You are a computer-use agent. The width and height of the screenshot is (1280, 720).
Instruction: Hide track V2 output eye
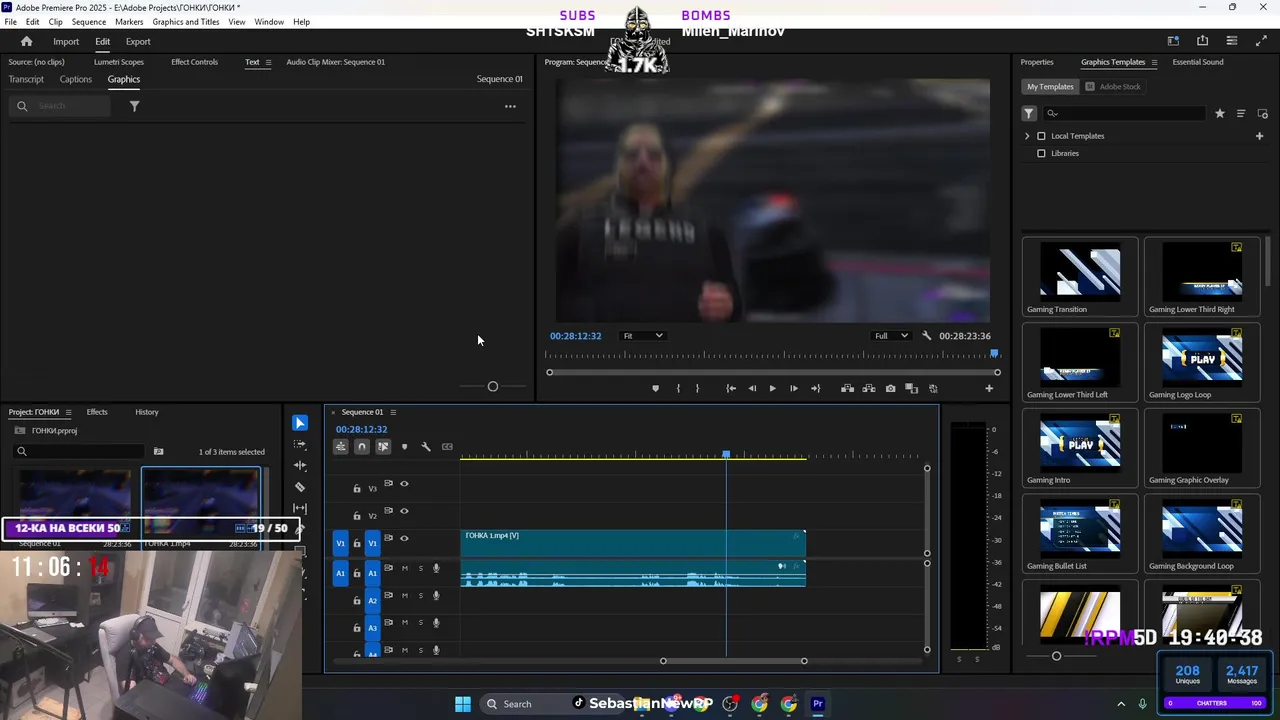coord(404,511)
